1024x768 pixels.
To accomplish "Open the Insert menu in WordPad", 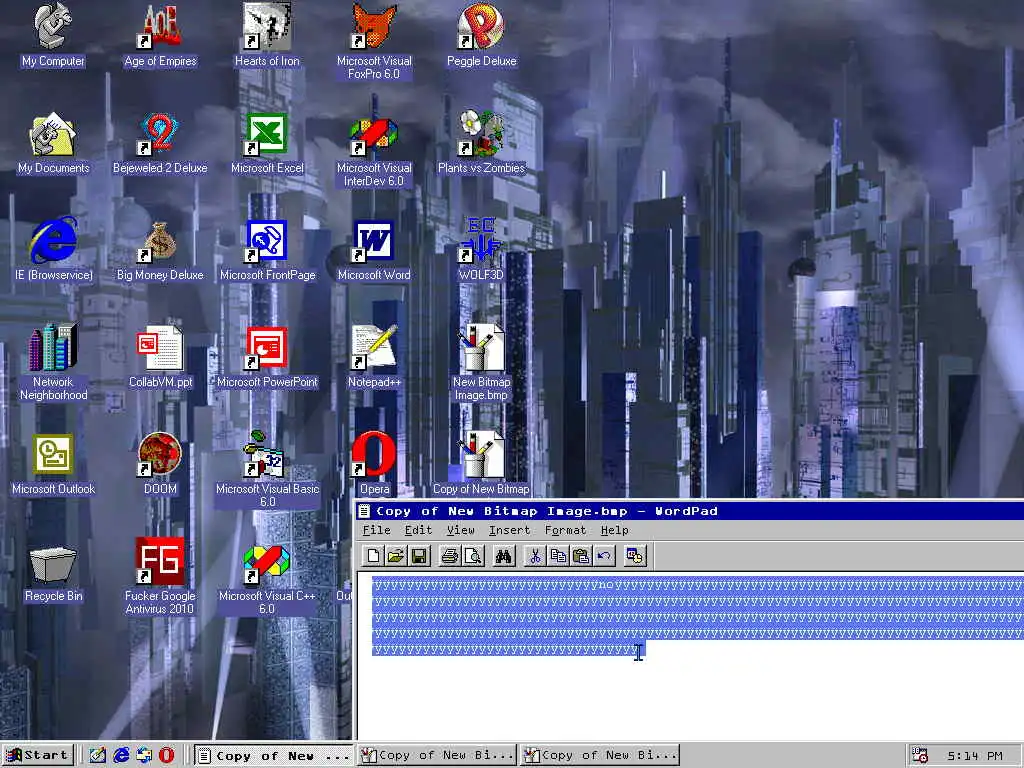I will click(509, 530).
